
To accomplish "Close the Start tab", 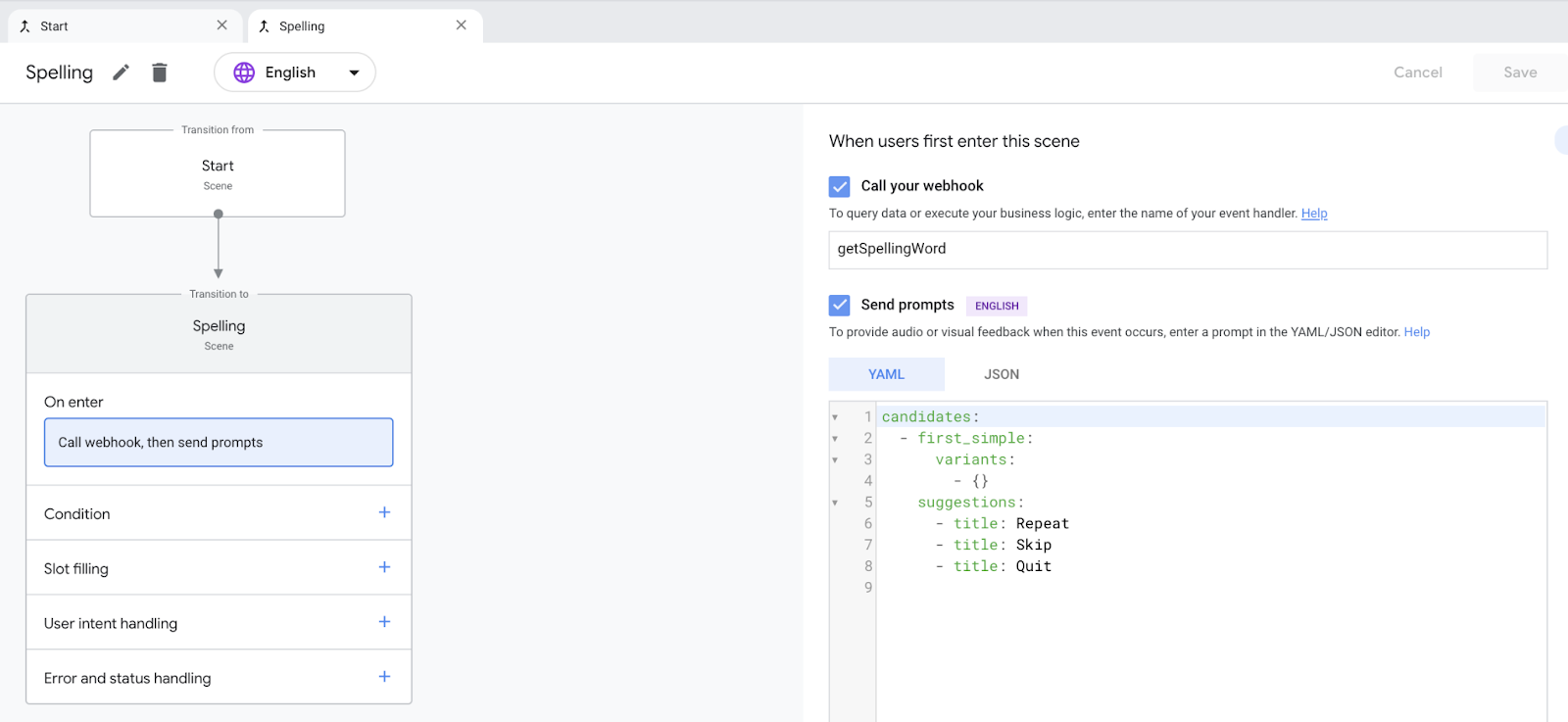I will point(221,25).
